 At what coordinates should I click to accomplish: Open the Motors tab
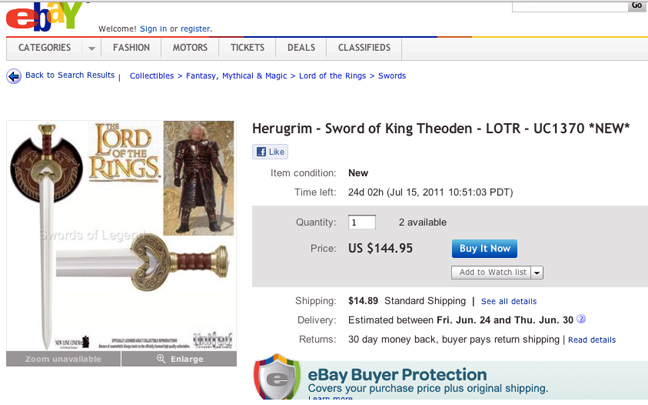coord(190,48)
